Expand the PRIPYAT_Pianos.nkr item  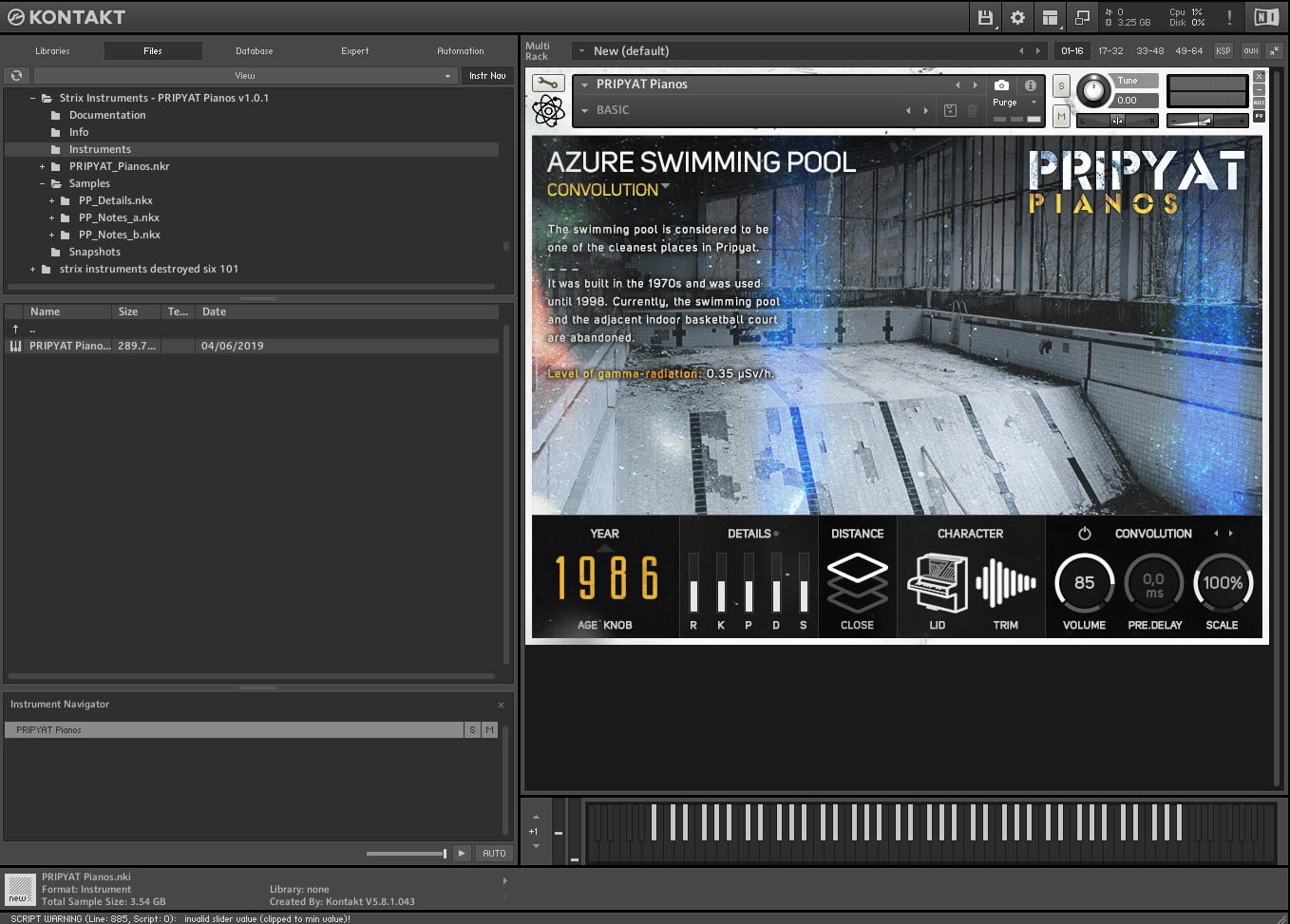point(42,166)
